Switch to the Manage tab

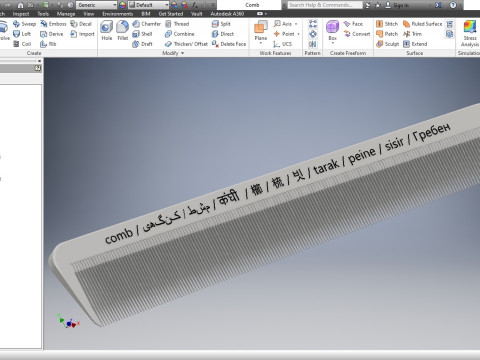pos(66,14)
